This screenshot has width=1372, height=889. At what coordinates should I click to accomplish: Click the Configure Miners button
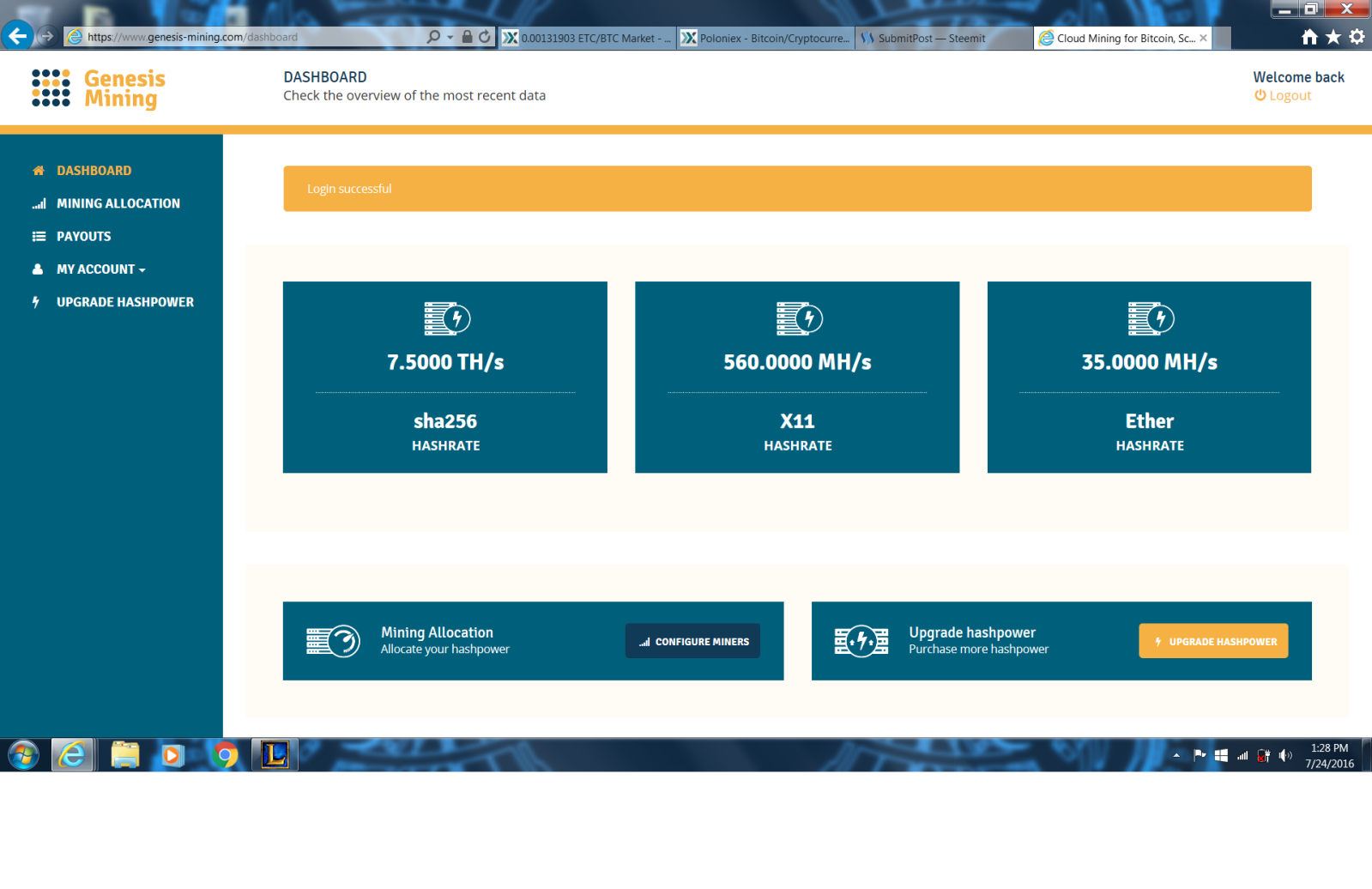[693, 641]
